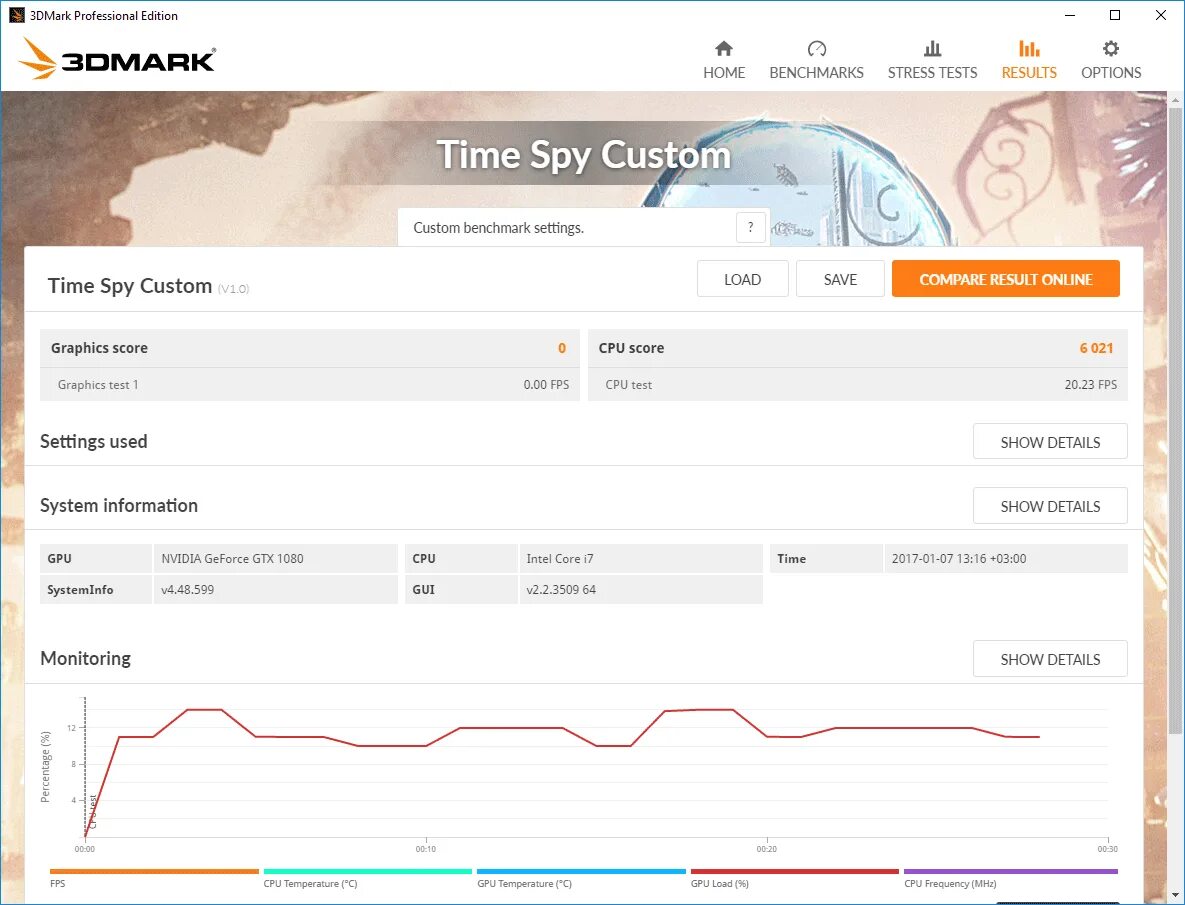Click the Time Spy Custom banner title
Screen dimensions: 1185x905
(583, 156)
